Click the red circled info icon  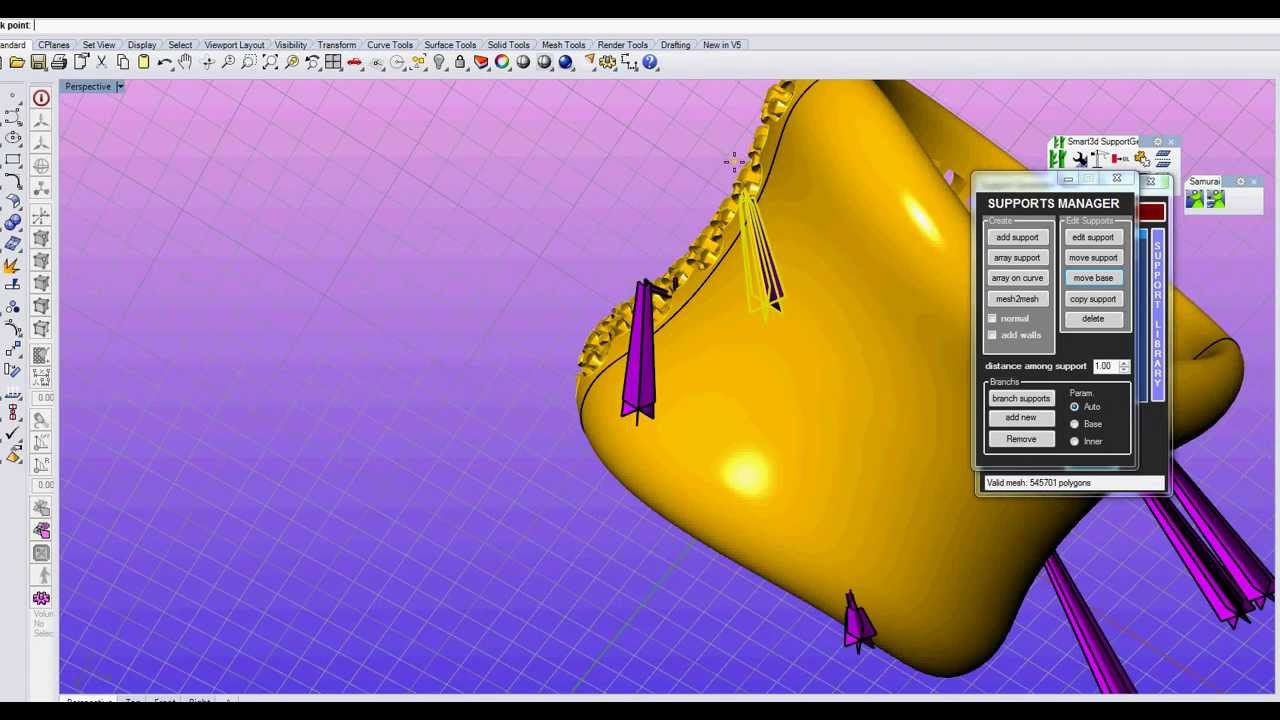41,98
